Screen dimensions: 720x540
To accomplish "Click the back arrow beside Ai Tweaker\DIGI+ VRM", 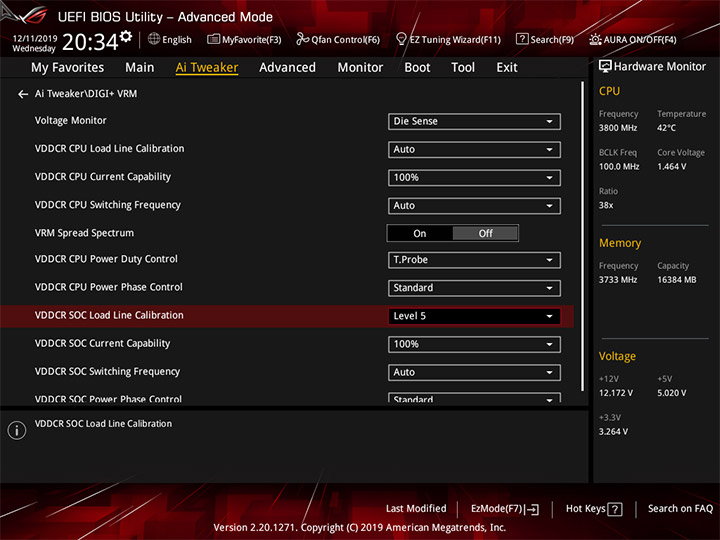I will (23, 94).
